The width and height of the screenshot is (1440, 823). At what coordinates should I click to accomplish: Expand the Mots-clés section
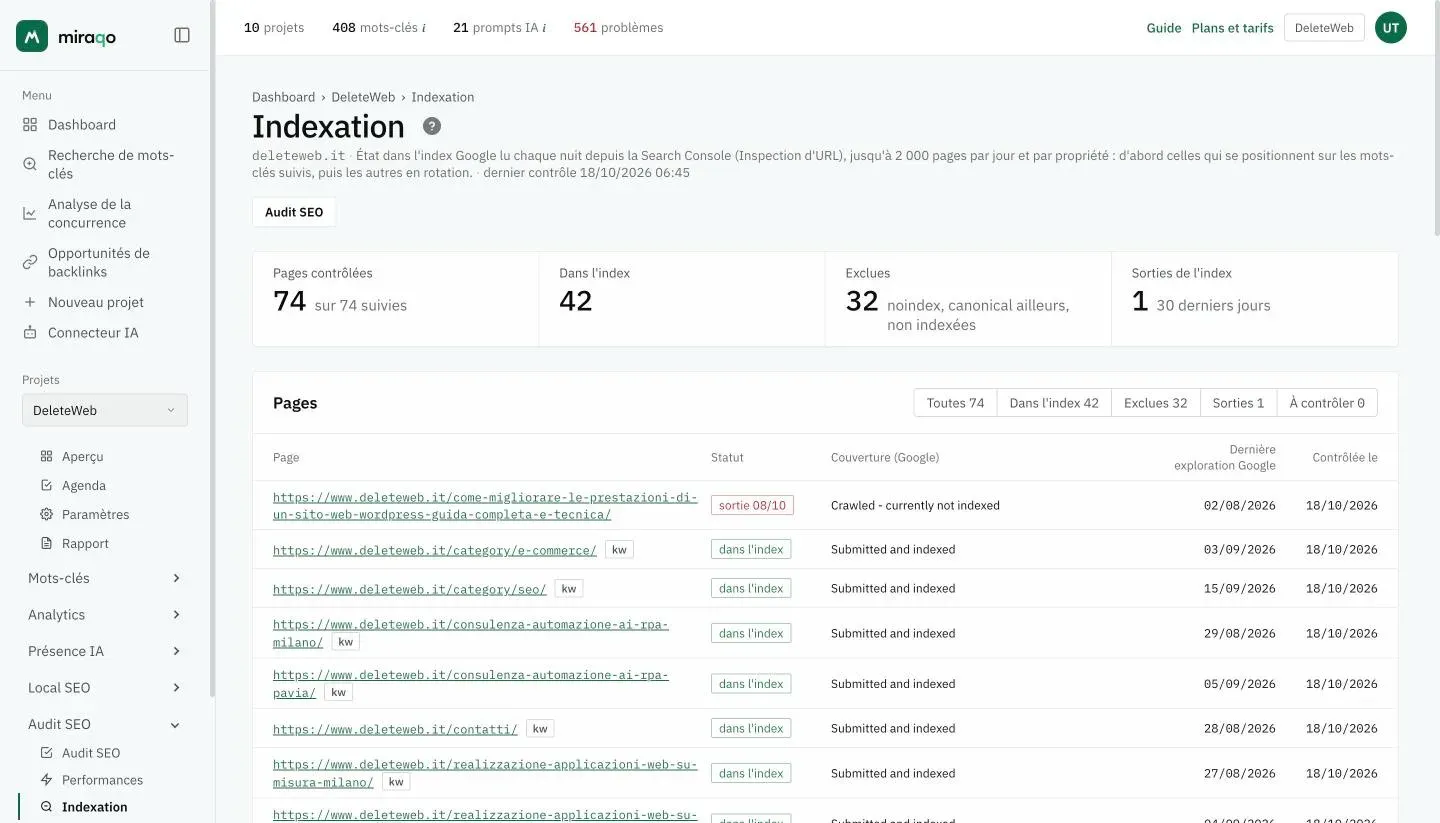pyautogui.click(x=105, y=578)
